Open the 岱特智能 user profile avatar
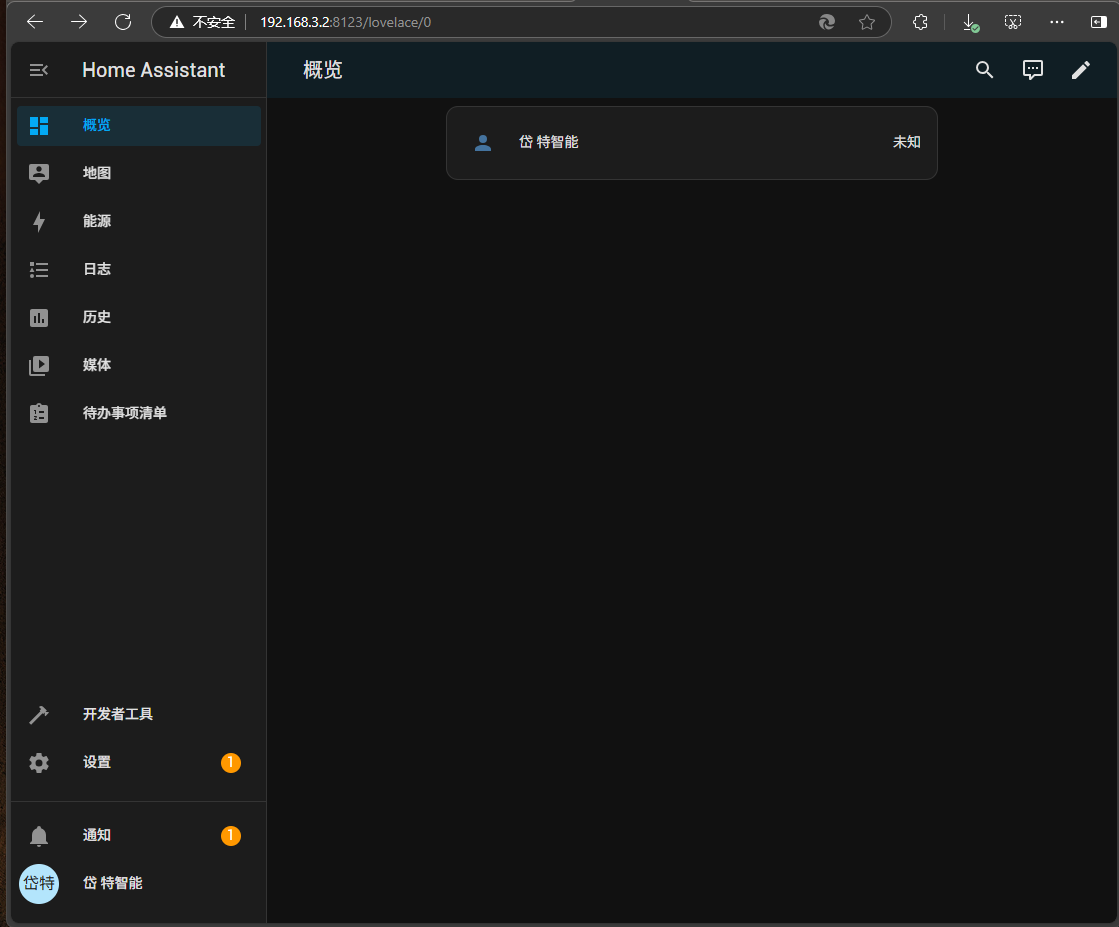The image size is (1119, 927). coord(39,884)
